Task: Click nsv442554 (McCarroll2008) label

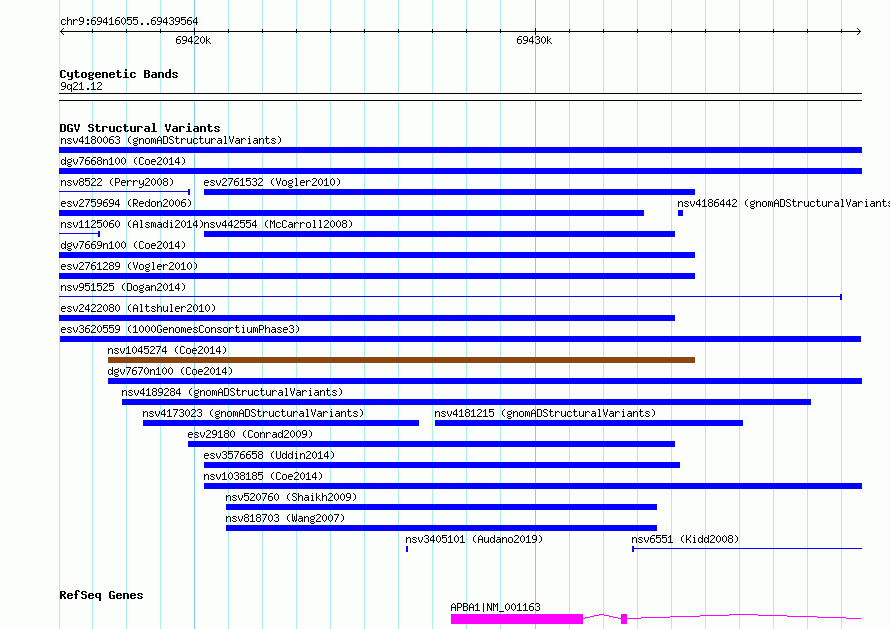Action: [x=278, y=224]
